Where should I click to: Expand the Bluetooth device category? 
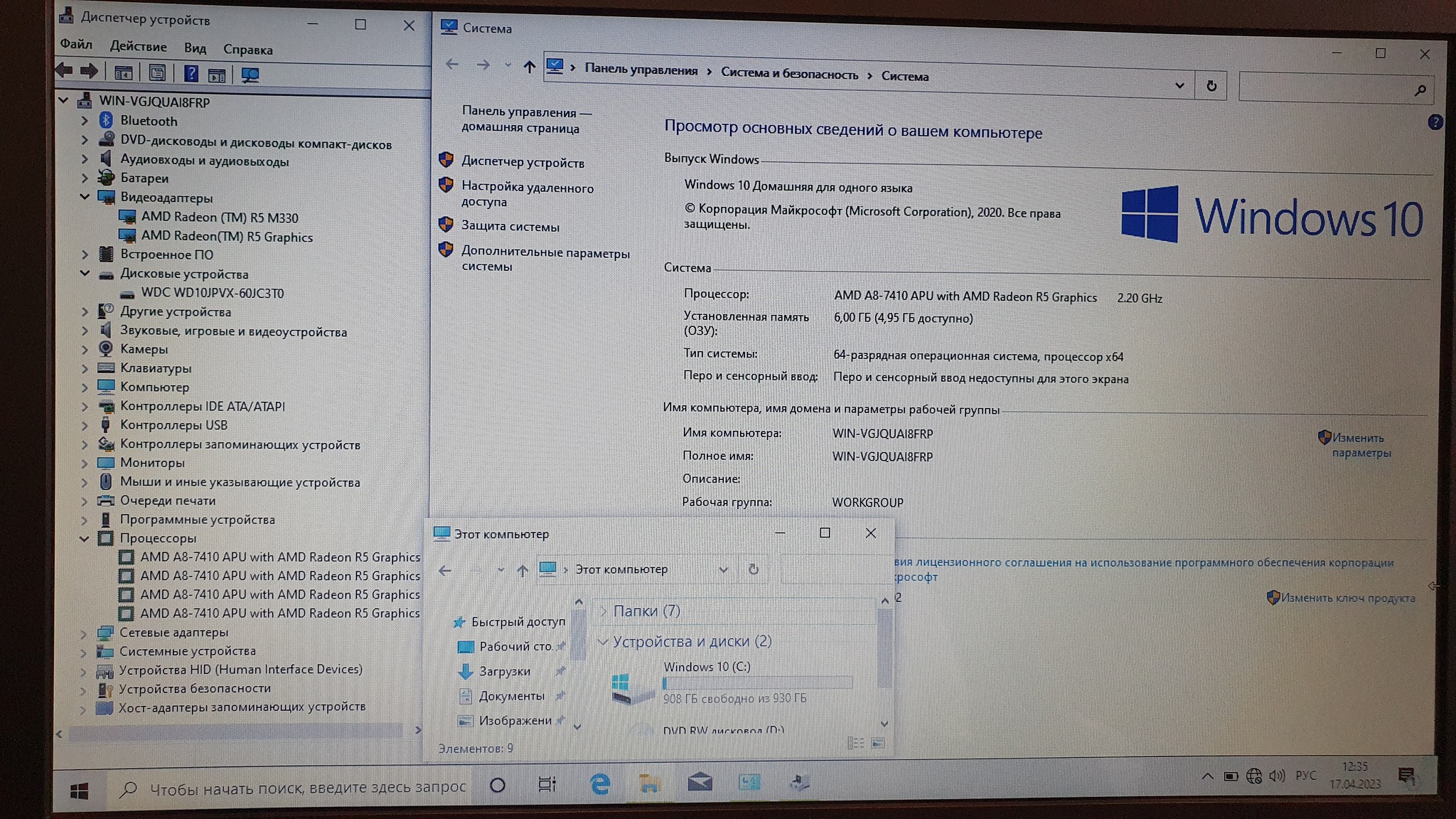coord(85,121)
